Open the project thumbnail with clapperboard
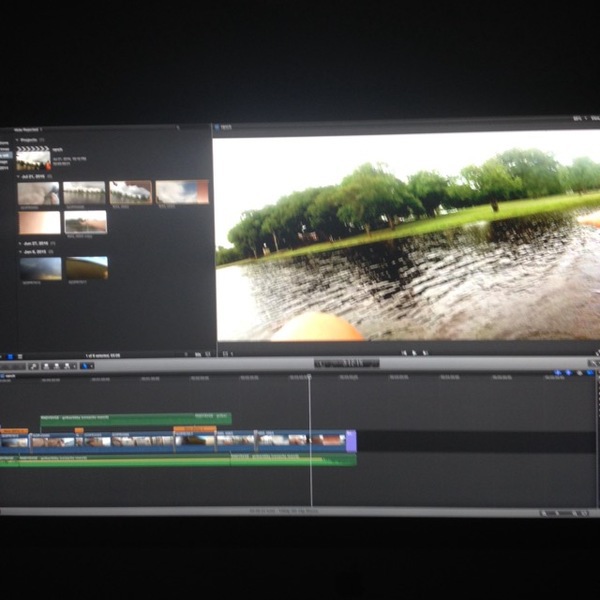600x600 pixels. 33,158
